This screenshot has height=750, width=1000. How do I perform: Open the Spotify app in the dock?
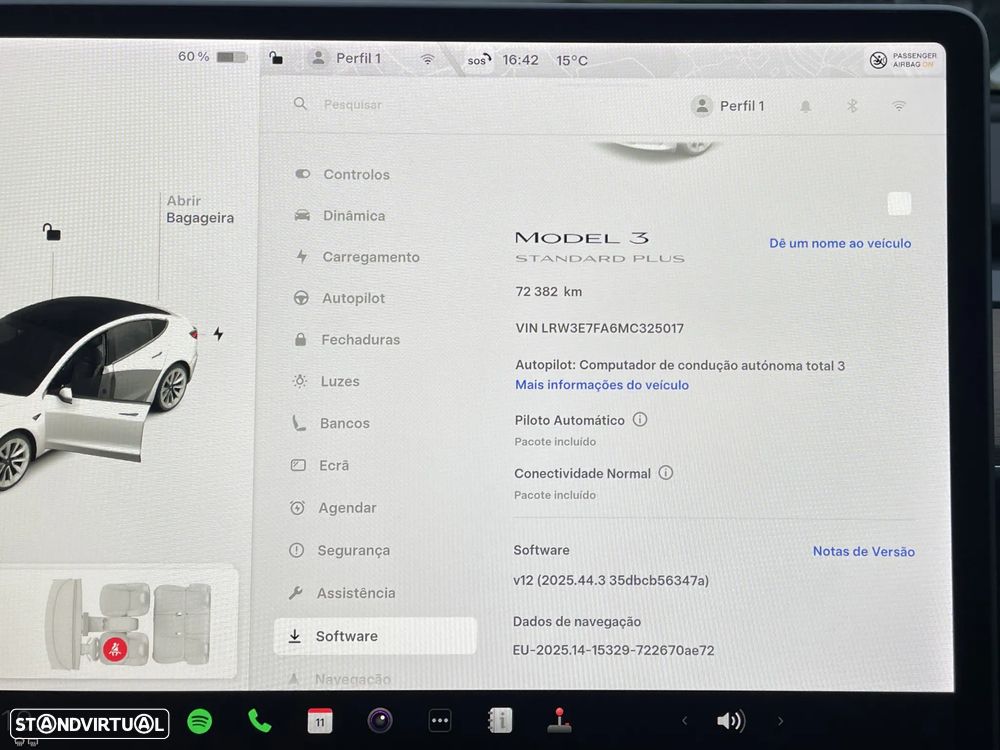[200, 721]
